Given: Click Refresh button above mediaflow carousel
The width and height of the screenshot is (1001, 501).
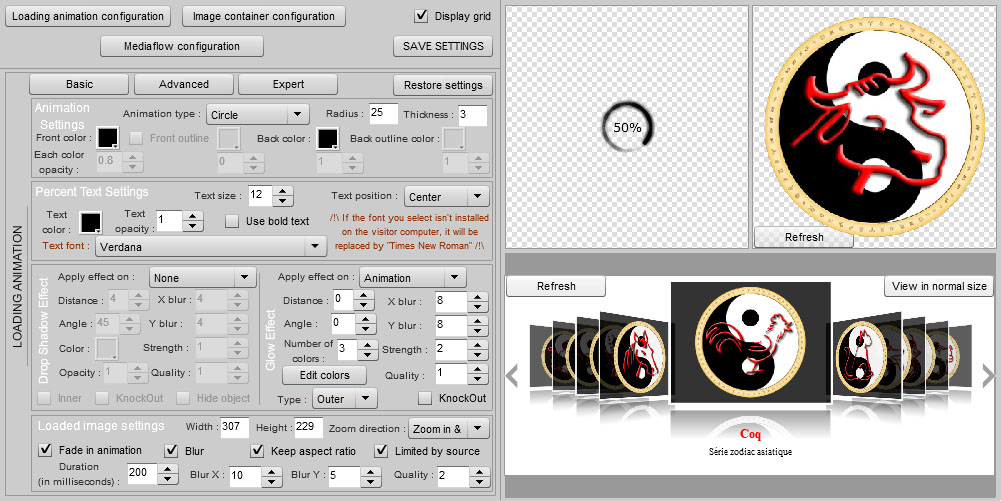Looking at the screenshot, I should (556, 287).
